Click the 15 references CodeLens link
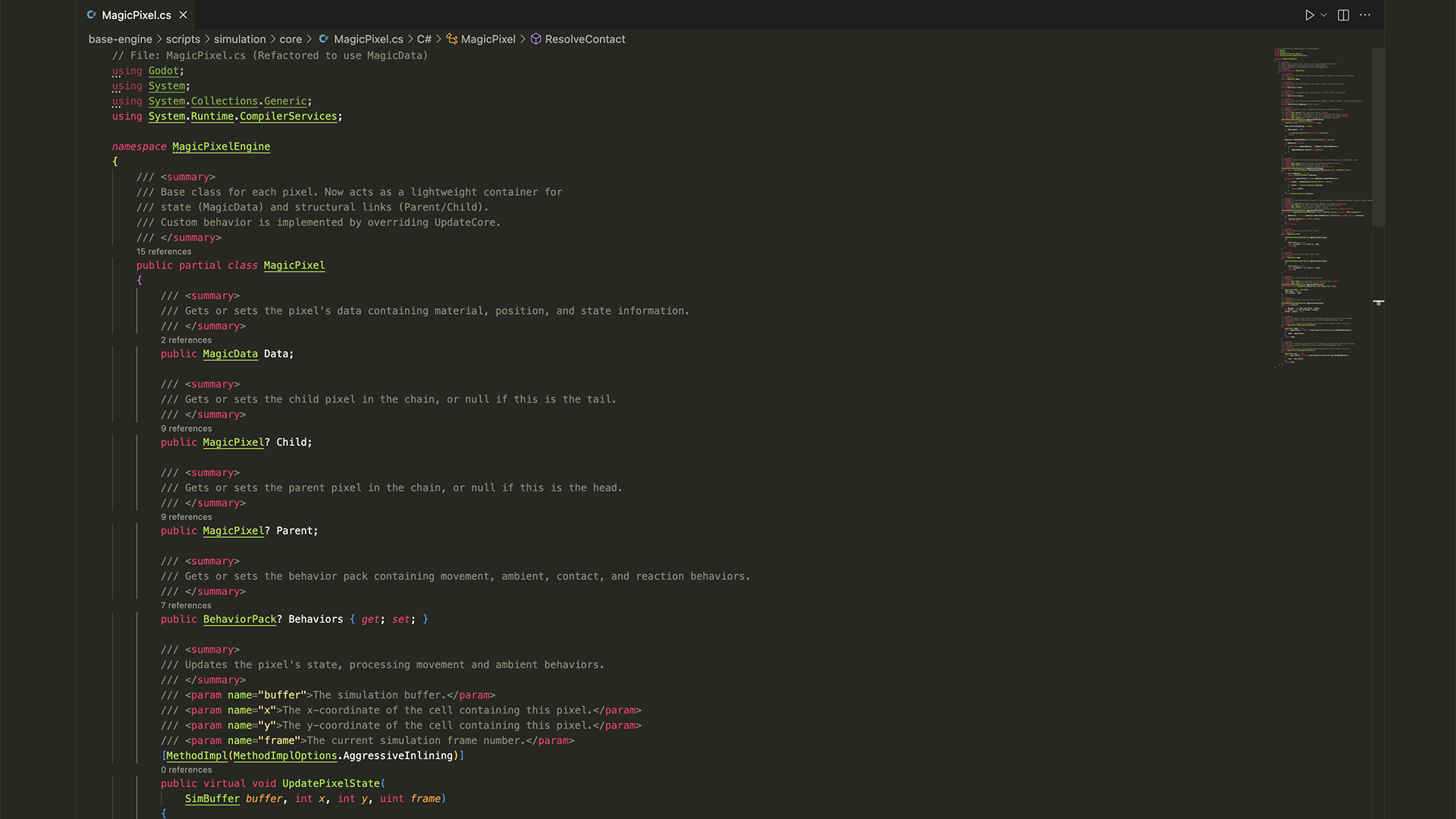Image resolution: width=1456 pixels, height=819 pixels. 164,252
